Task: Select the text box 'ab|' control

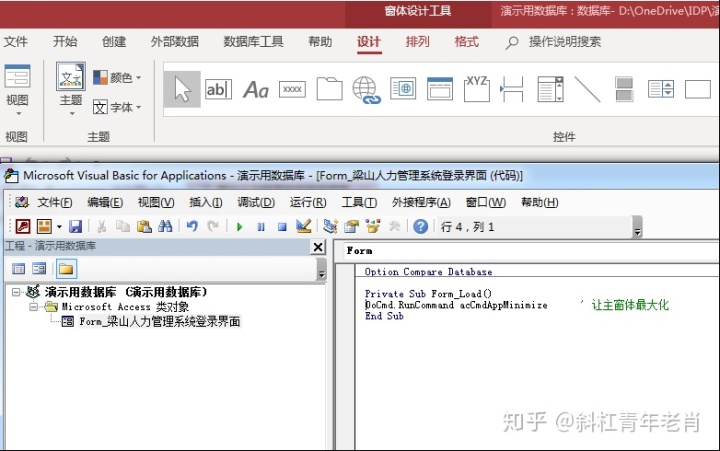Action: tap(218, 89)
